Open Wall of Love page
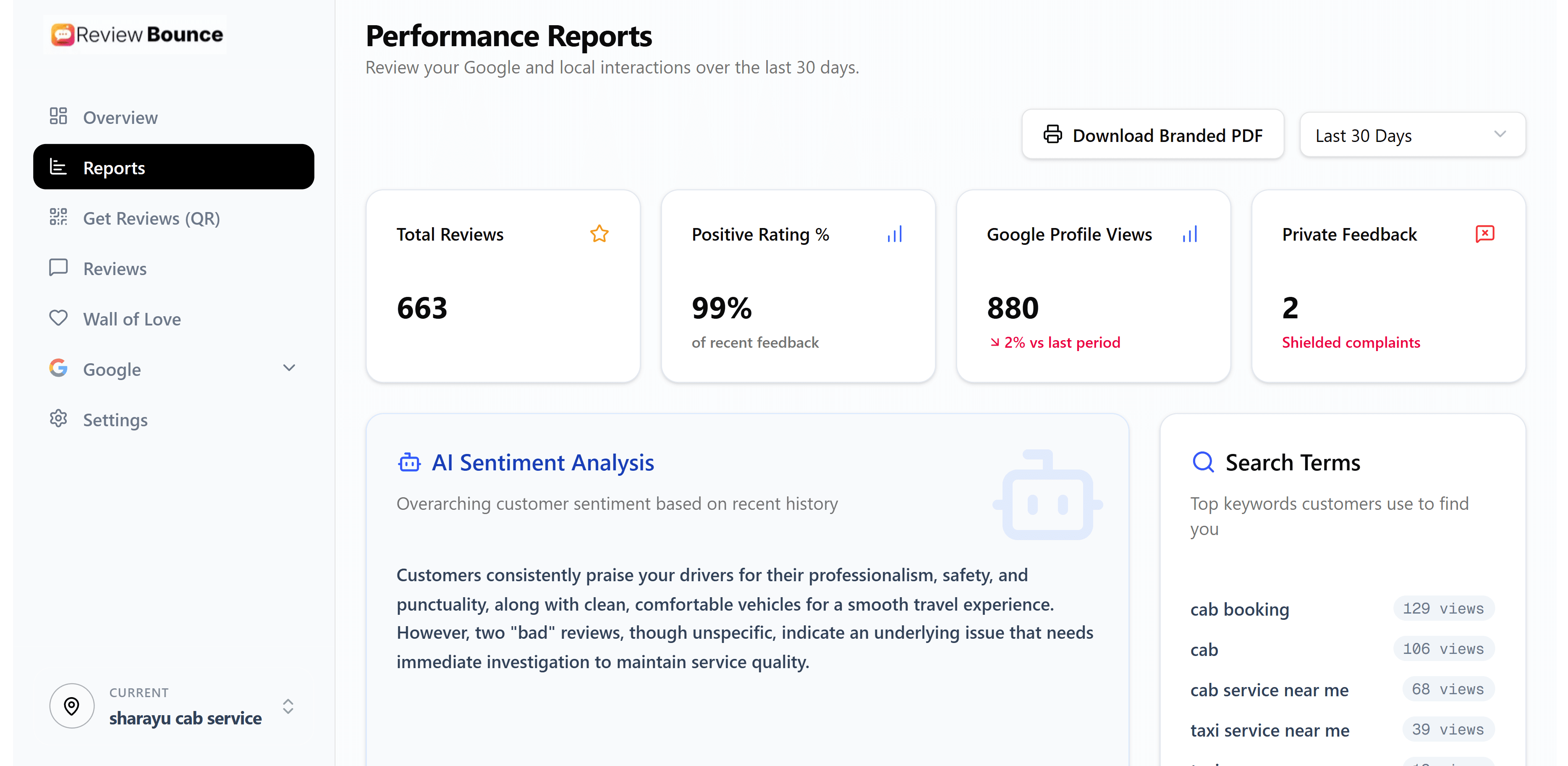 pyautogui.click(x=173, y=318)
